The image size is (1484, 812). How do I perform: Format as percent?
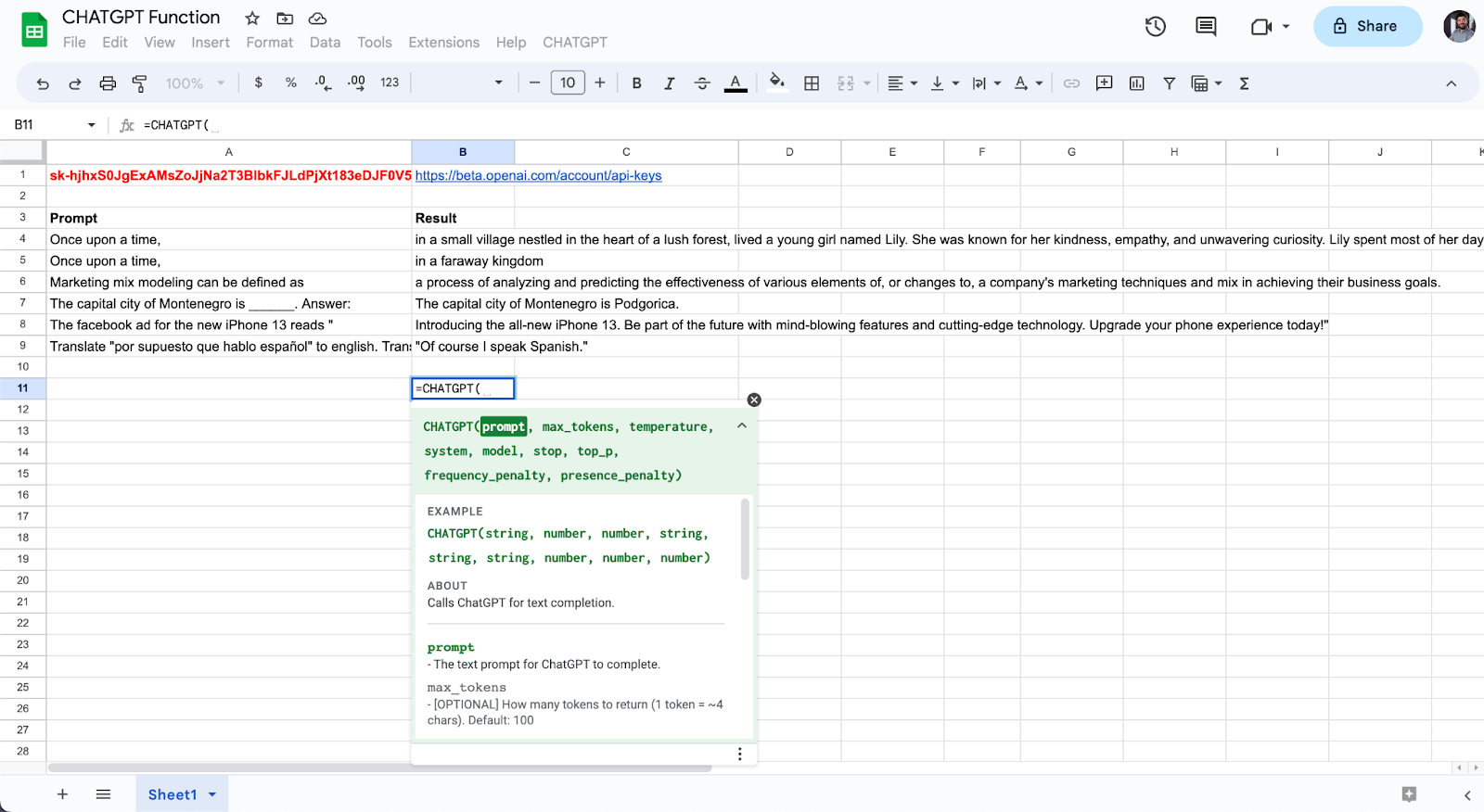pos(291,82)
